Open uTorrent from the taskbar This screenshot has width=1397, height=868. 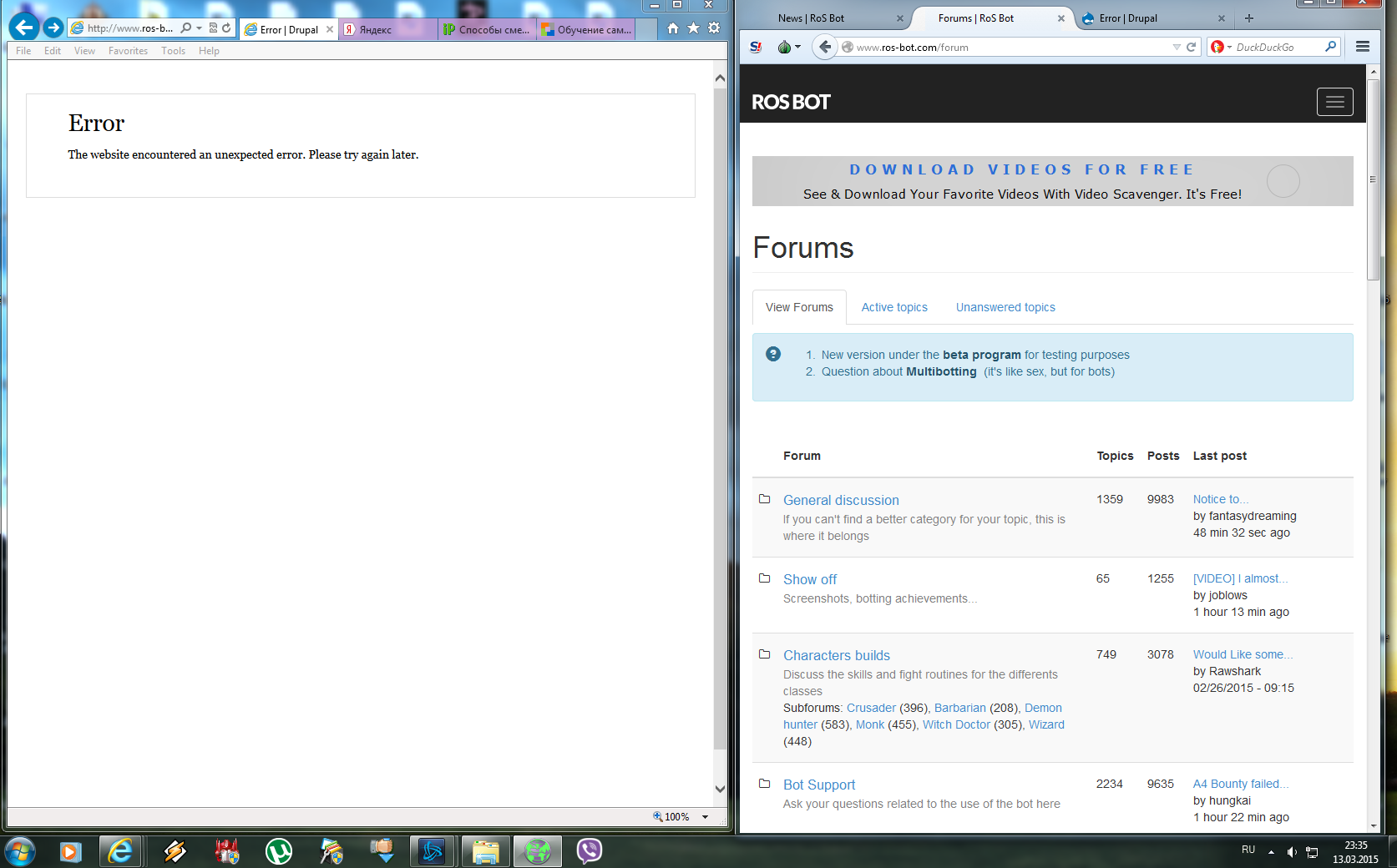tap(278, 851)
